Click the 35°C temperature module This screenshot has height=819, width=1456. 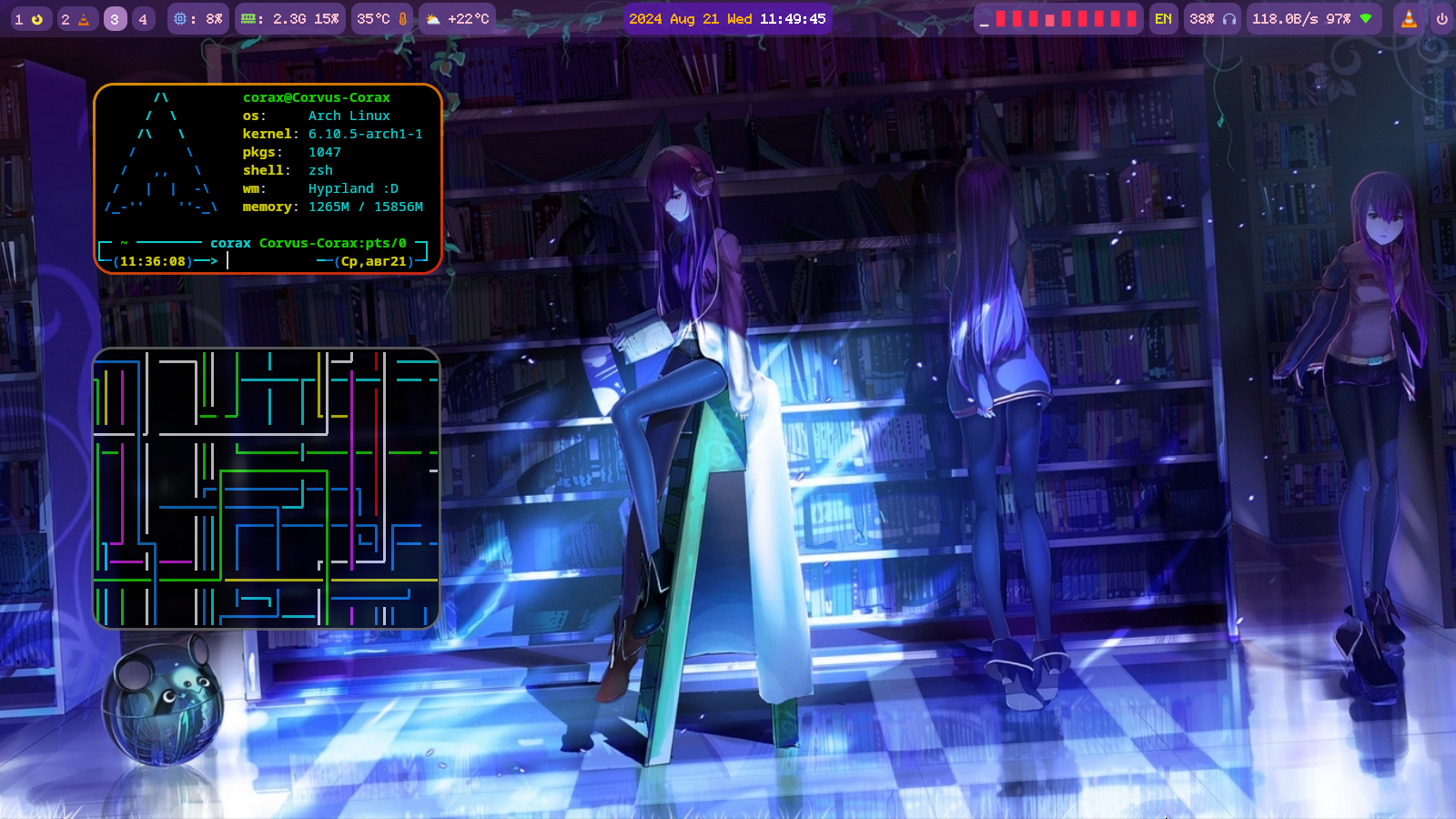pos(382,19)
